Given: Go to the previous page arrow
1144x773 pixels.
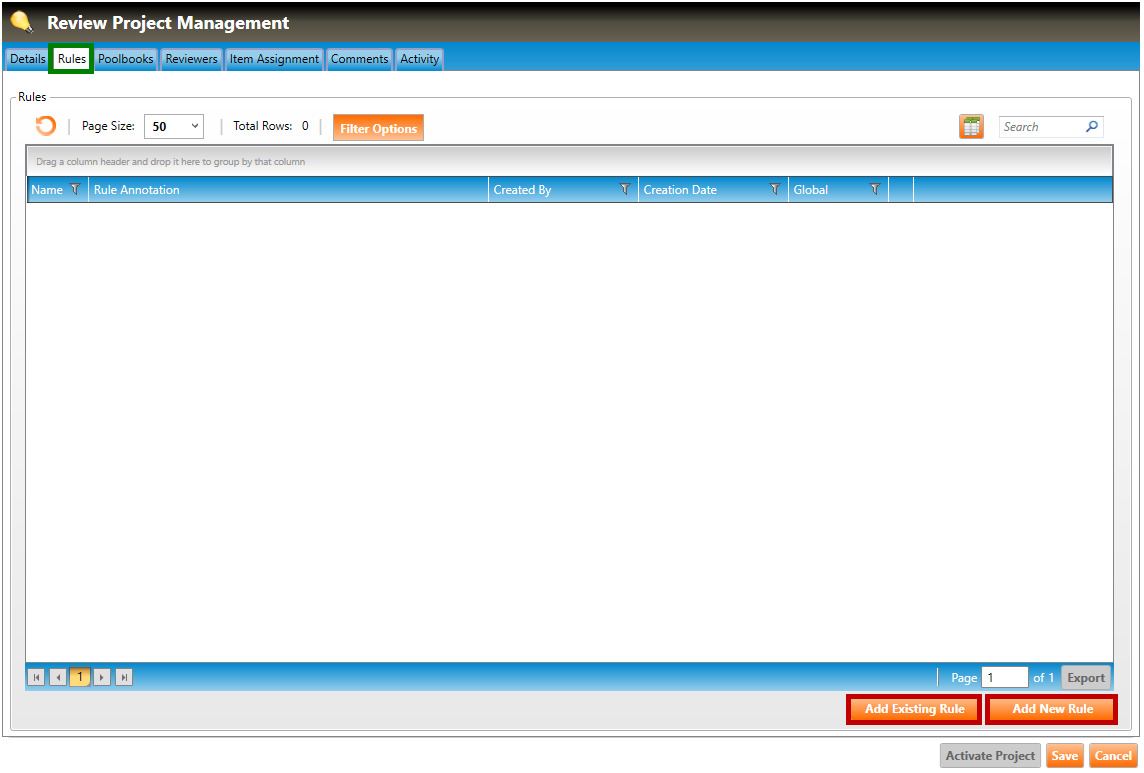Looking at the screenshot, I should [x=58, y=678].
